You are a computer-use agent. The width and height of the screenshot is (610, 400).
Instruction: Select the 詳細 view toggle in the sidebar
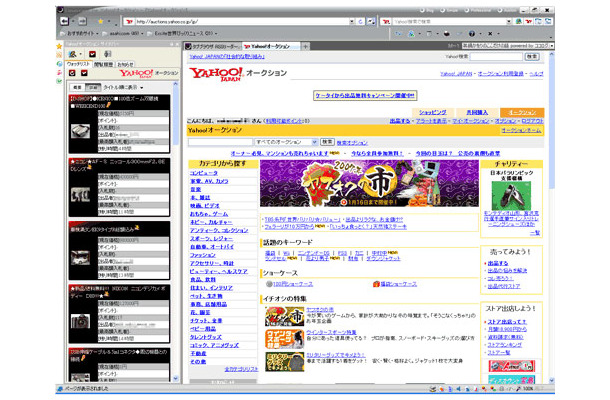(x=93, y=88)
